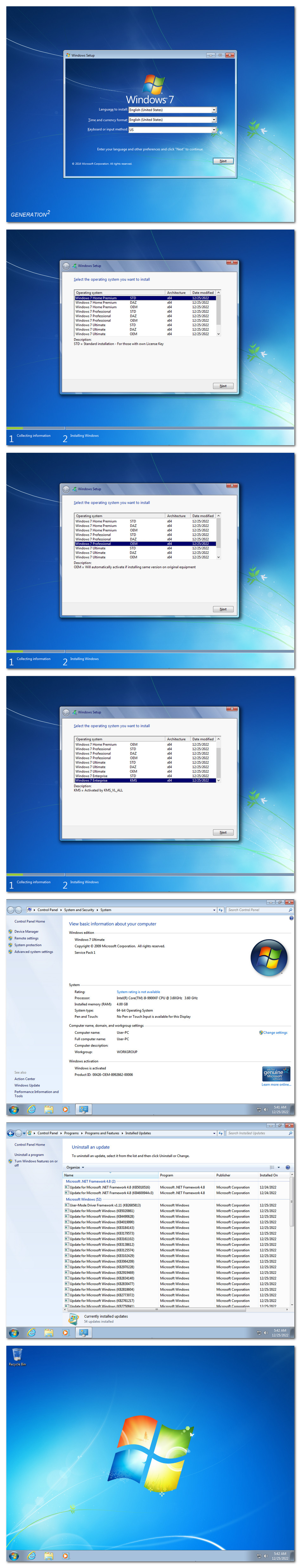Click the help icon in the System window

click(291, 919)
